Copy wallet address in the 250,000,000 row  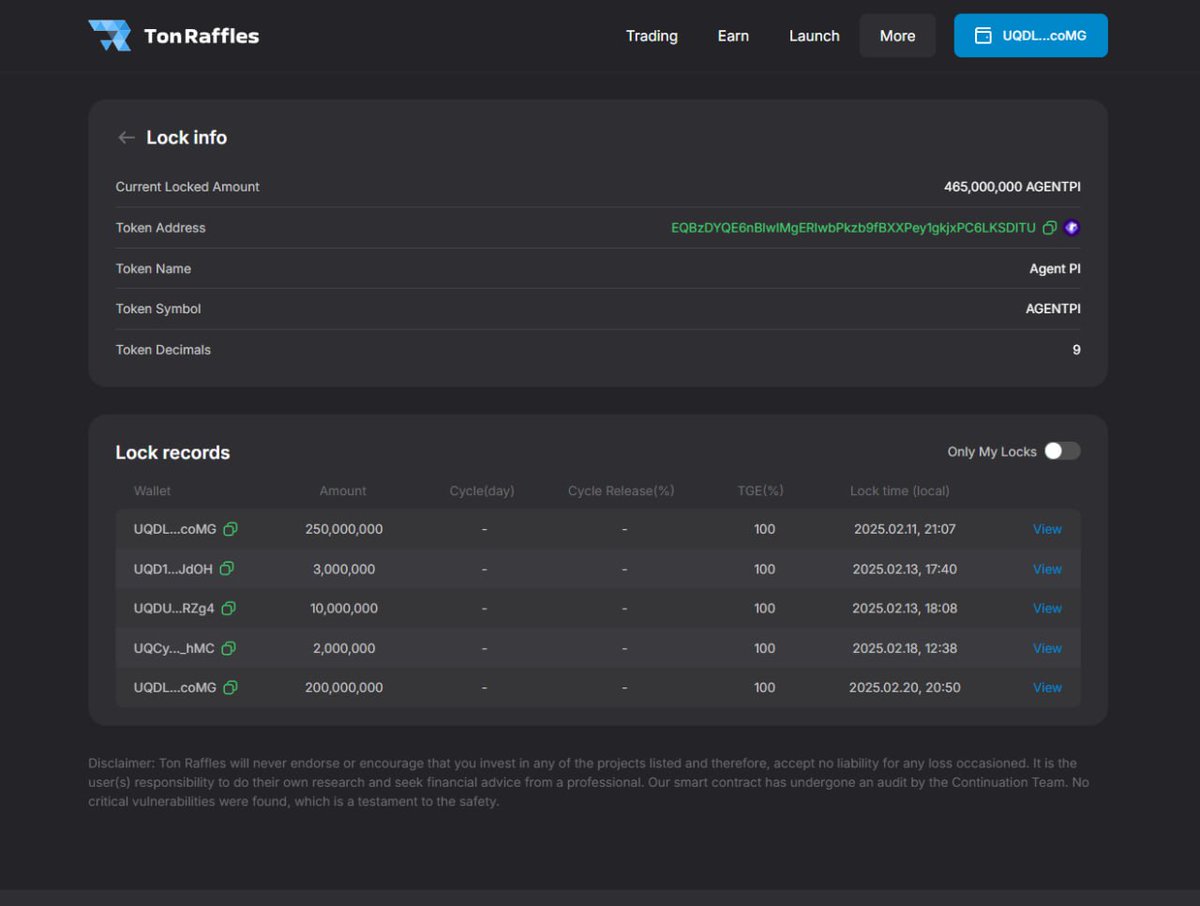[x=231, y=529]
